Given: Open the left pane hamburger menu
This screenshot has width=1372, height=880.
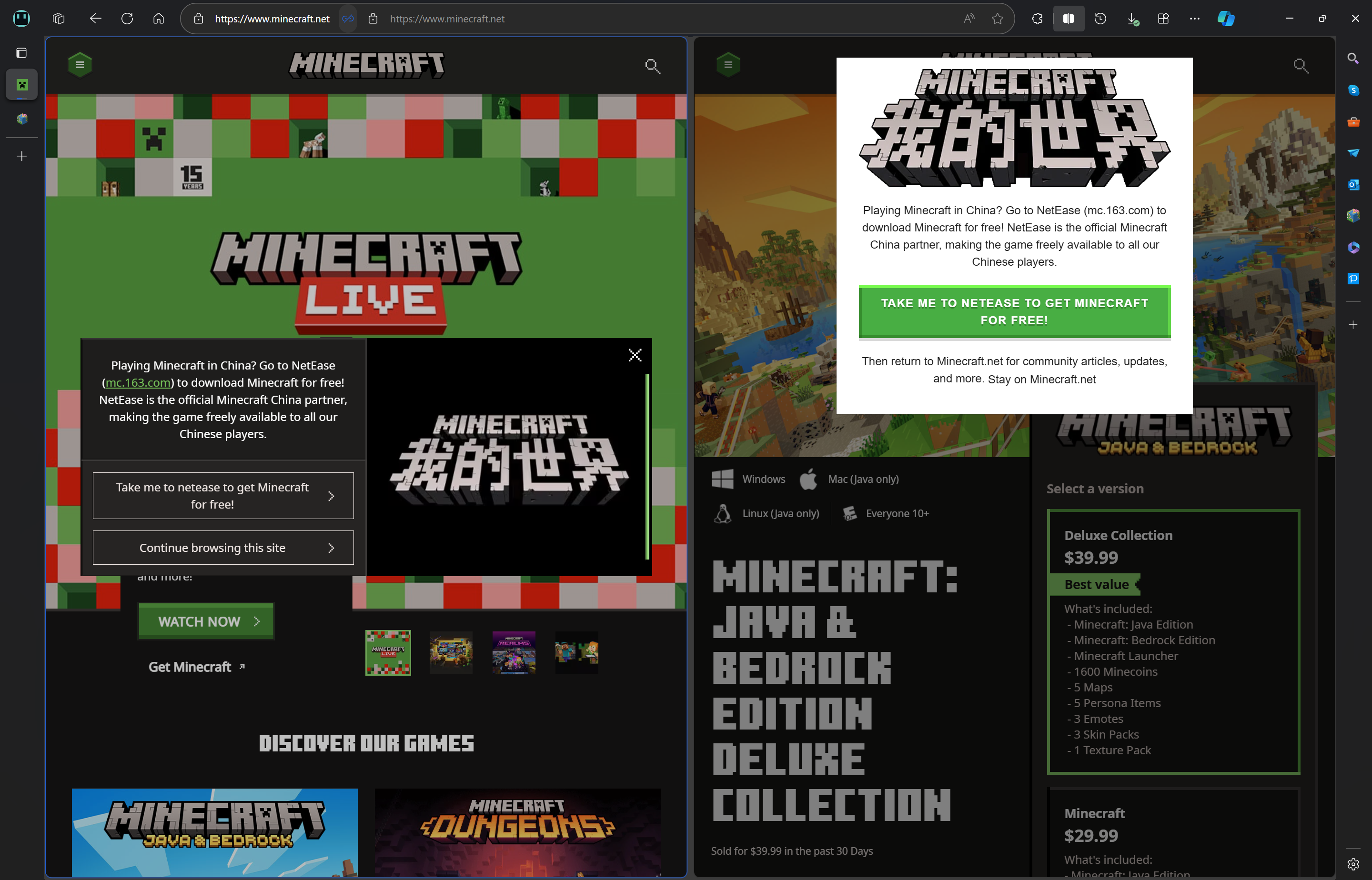Looking at the screenshot, I should 80,65.
